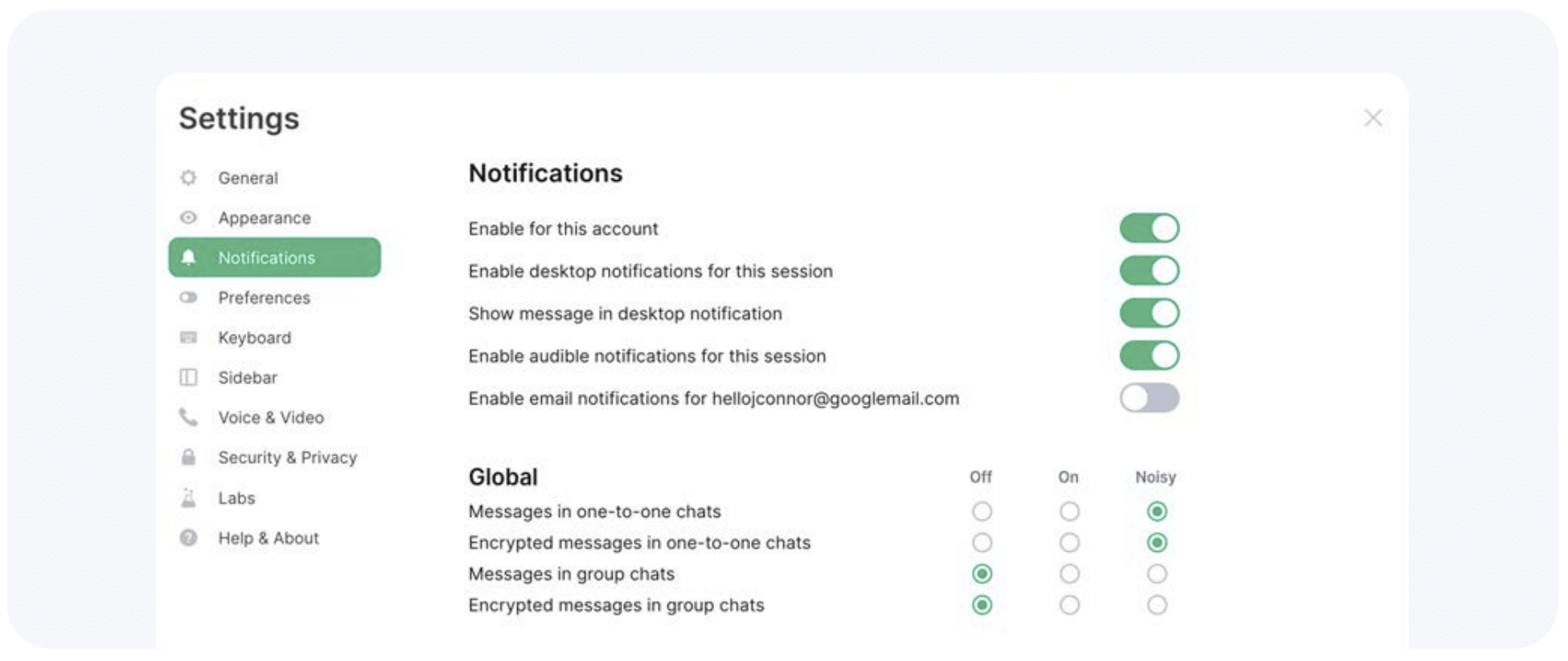Set encrypted group chats to On
The width and height of the screenshot is (1568, 661).
tap(1069, 606)
